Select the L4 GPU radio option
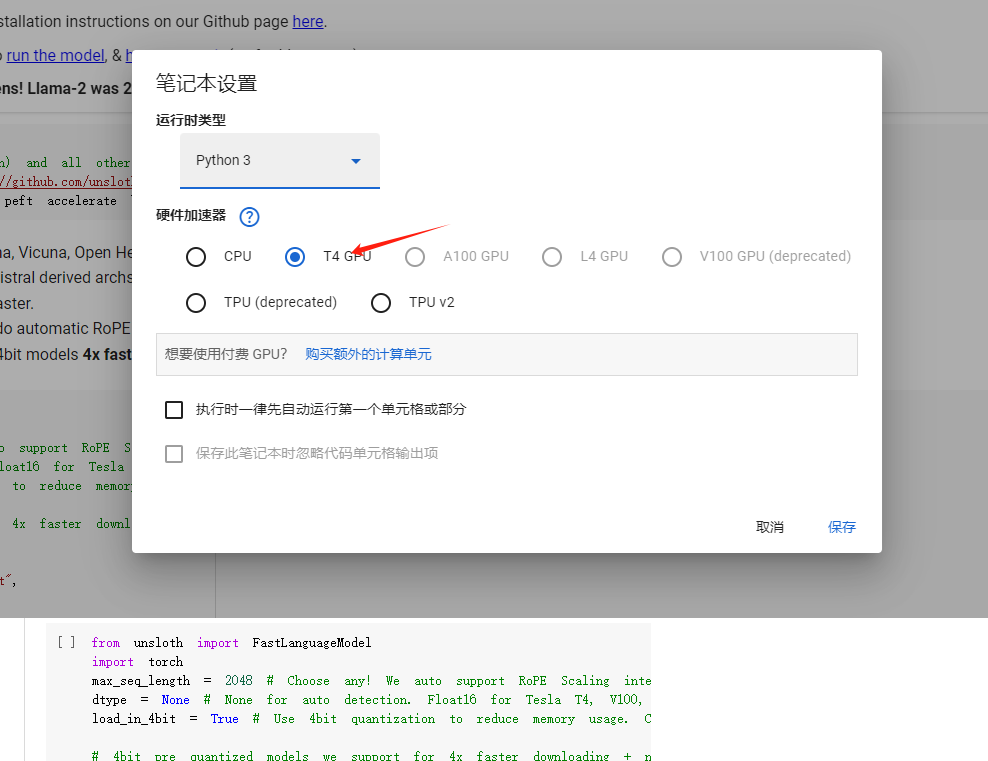 [x=552, y=256]
